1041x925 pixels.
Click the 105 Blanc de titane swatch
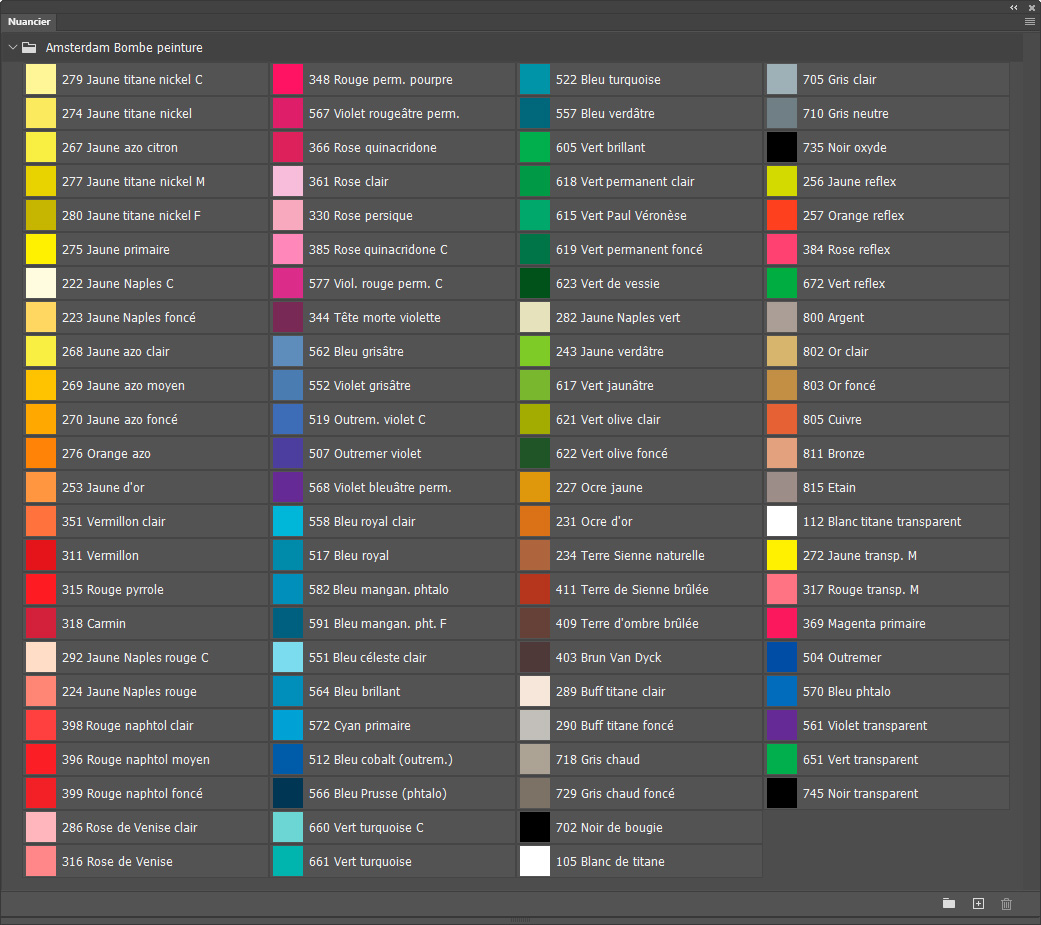pyautogui.click(x=640, y=861)
